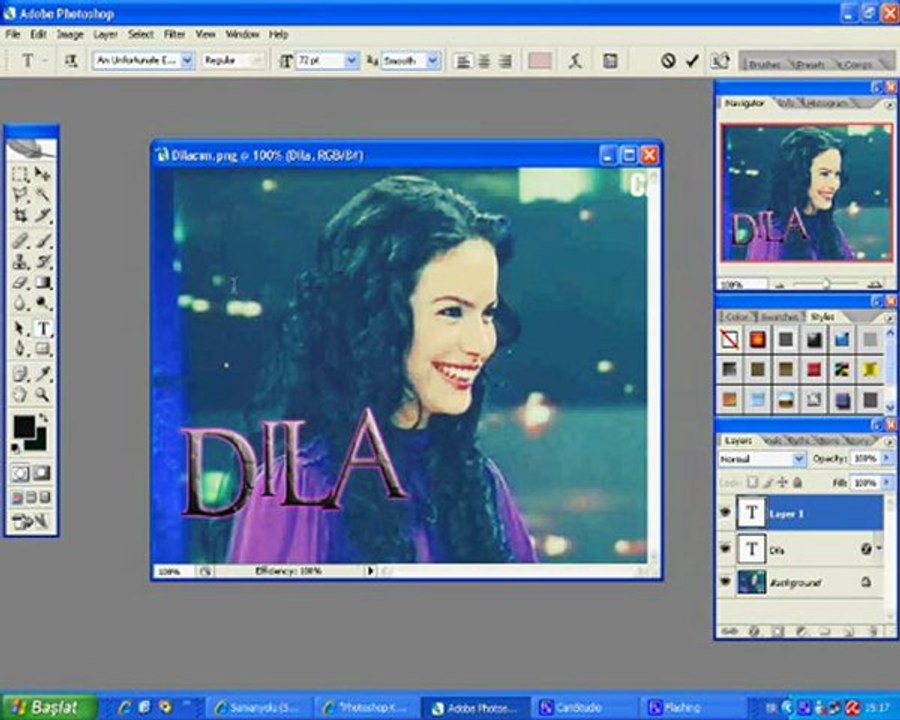Select the Dodge tool

42,303
